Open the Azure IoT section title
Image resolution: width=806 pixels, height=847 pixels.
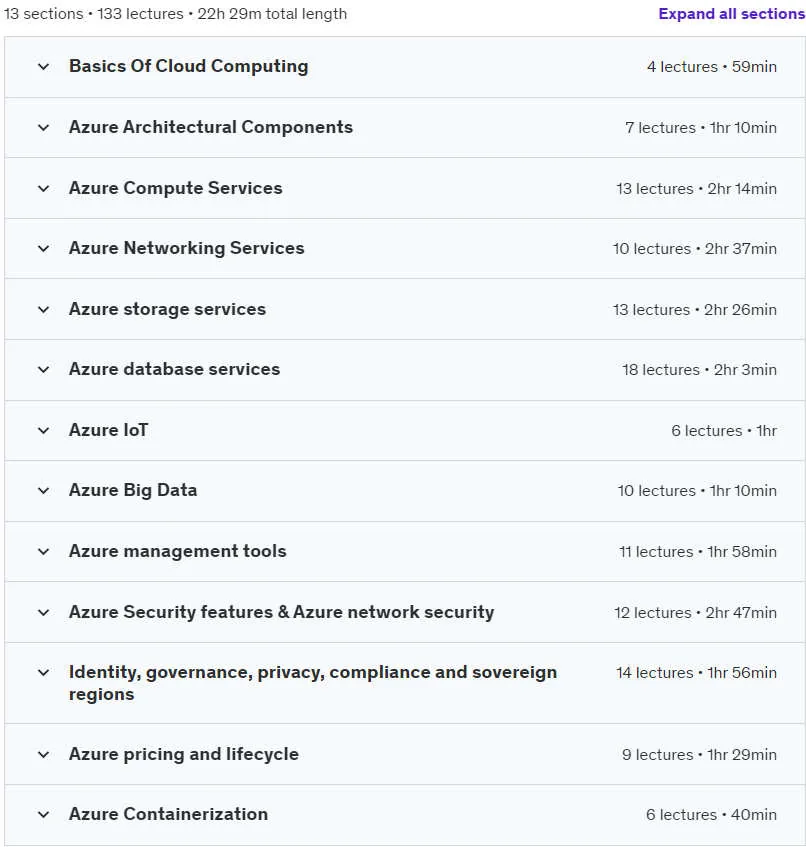point(109,430)
